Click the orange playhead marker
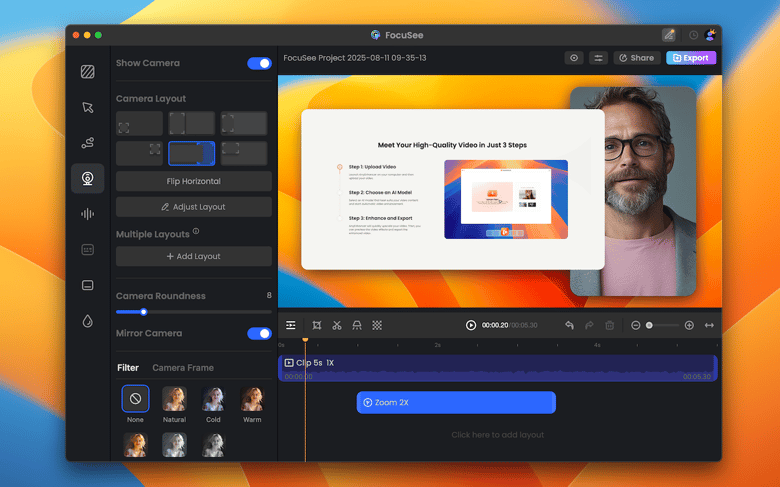Screen dimensions: 780x487 coord(305,340)
